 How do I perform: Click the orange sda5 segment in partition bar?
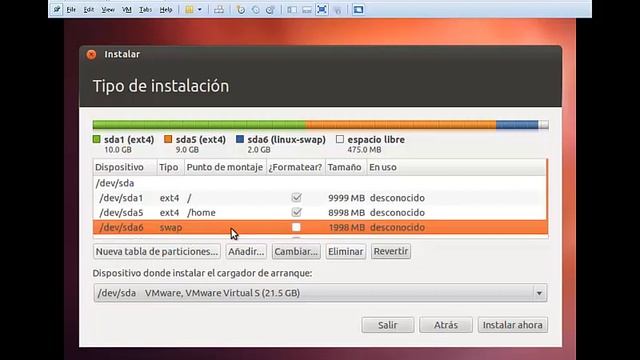(x=401, y=125)
